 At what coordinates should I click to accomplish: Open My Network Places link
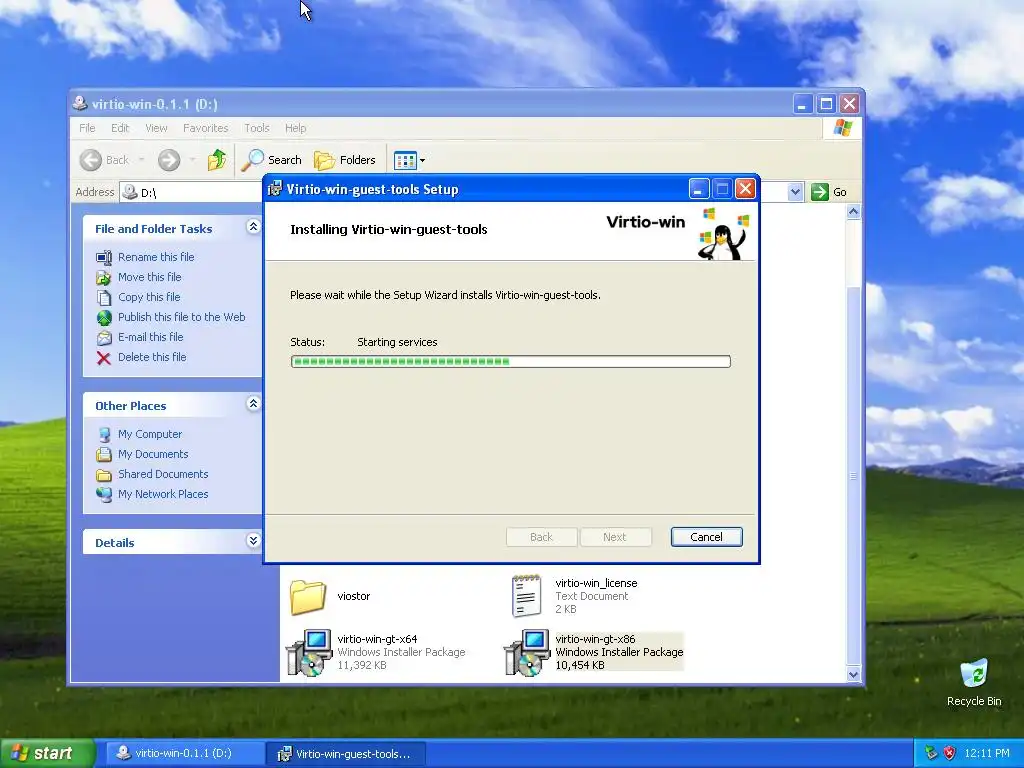[163, 494]
